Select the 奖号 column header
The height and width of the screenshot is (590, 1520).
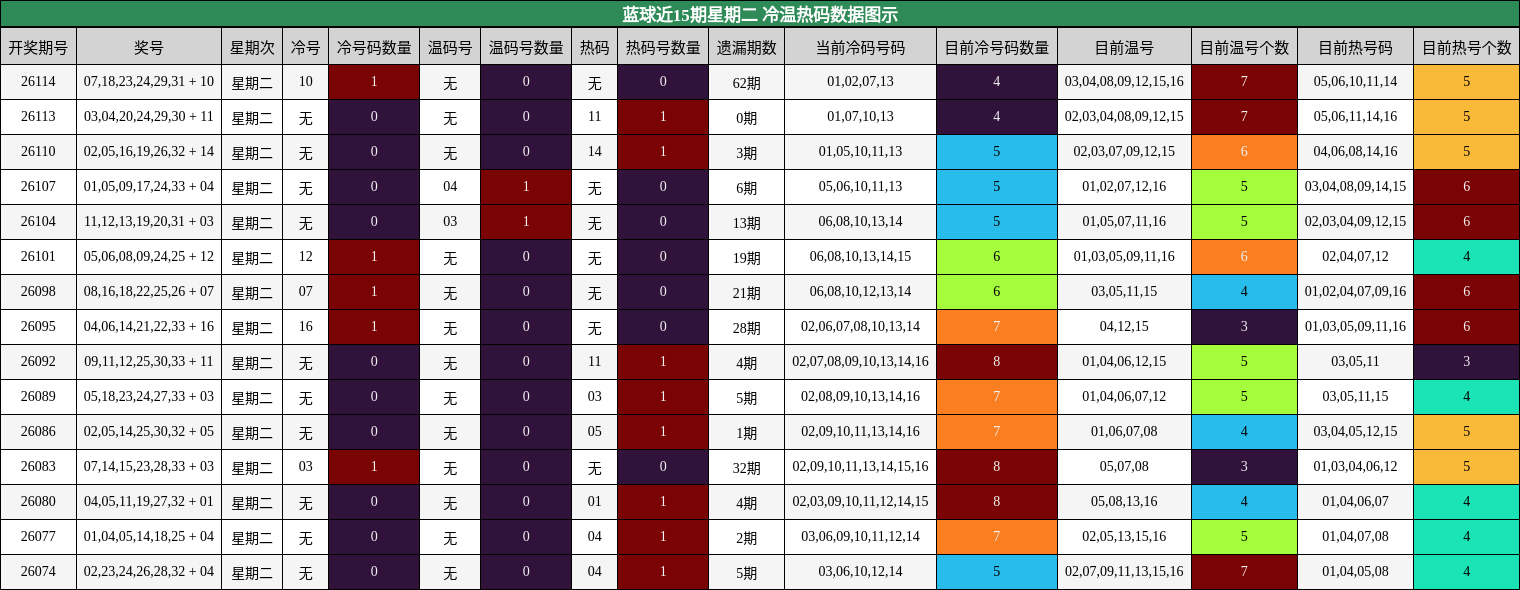coord(149,46)
